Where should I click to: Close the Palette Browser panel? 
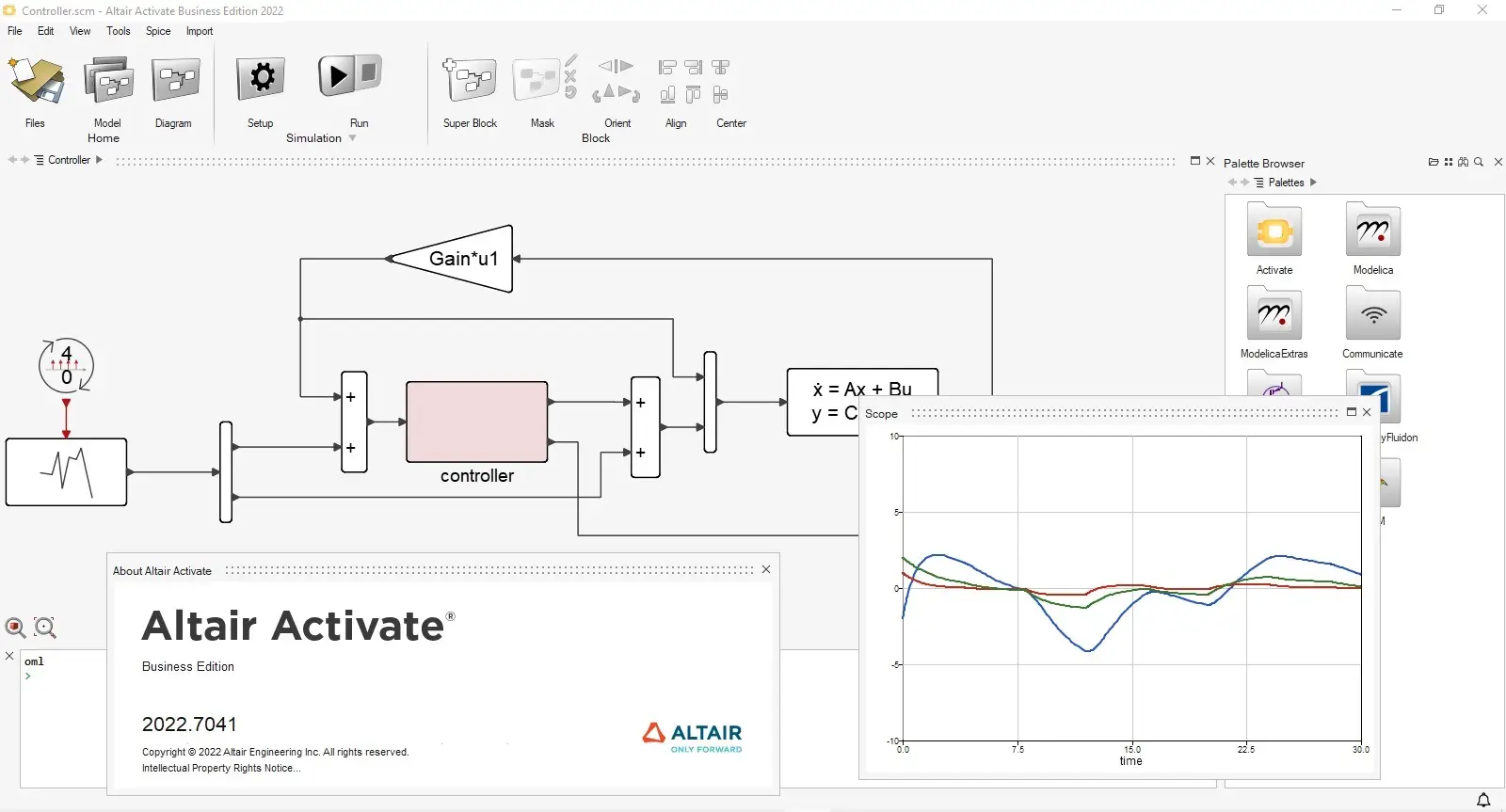click(1498, 162)
